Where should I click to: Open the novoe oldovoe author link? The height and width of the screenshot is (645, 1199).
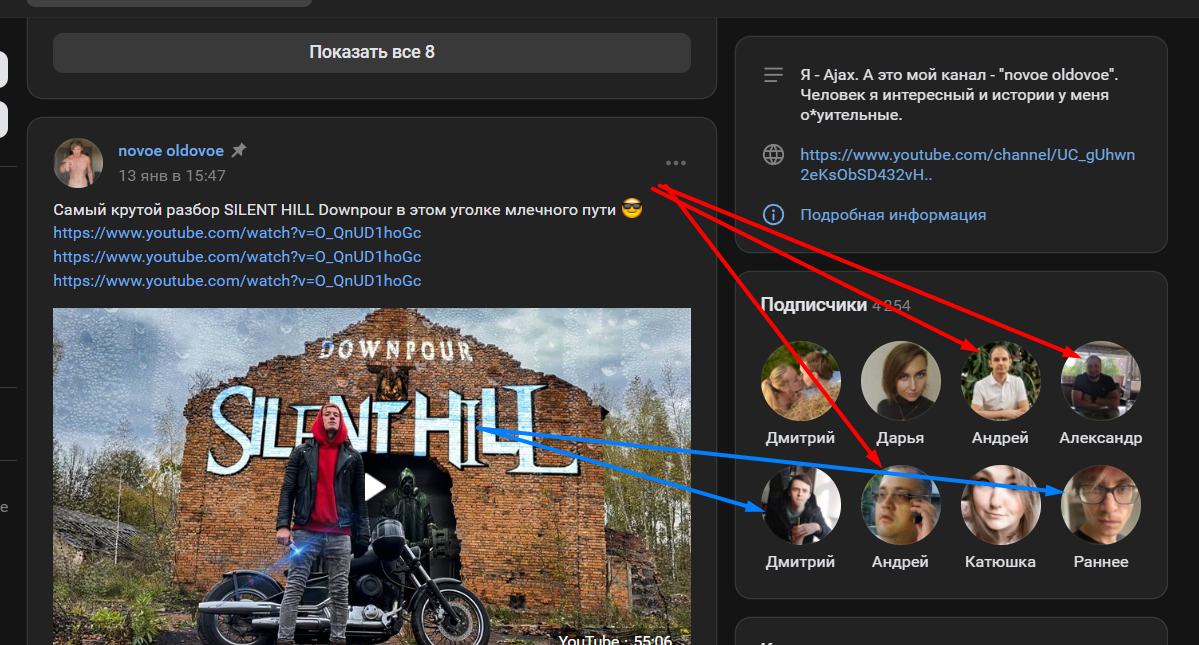(x=171, y=151)
